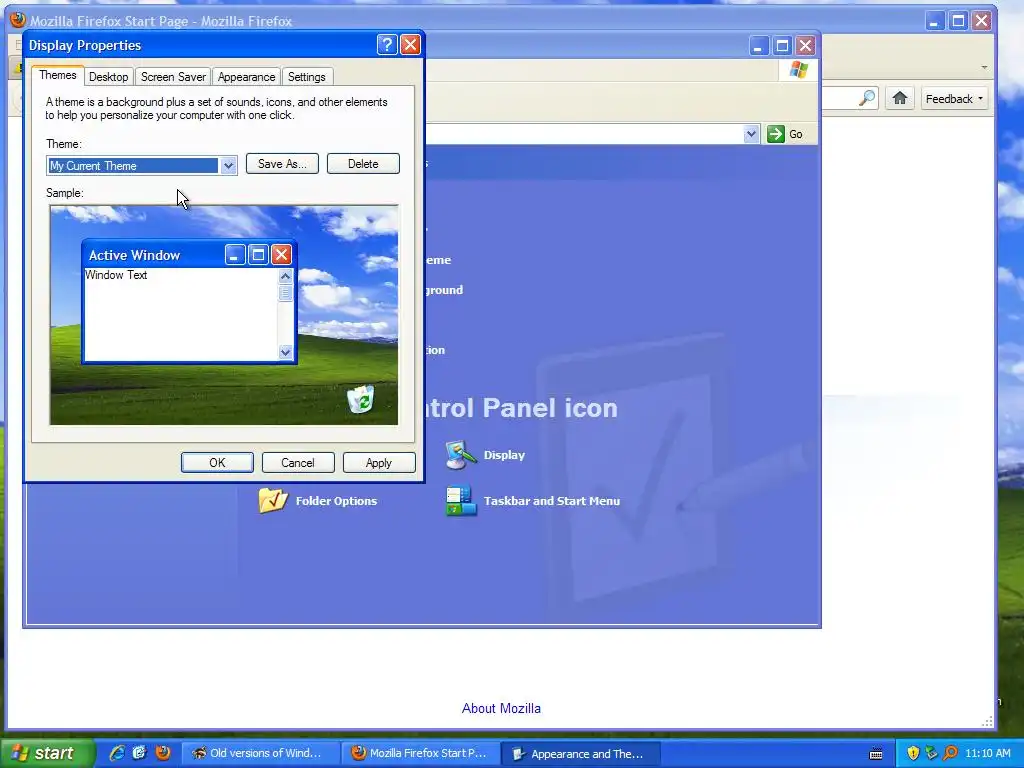This screenshot has width=1024, height=768.
Task: Click the Firefox search magnifier icon
Action: tap(867, 99)
